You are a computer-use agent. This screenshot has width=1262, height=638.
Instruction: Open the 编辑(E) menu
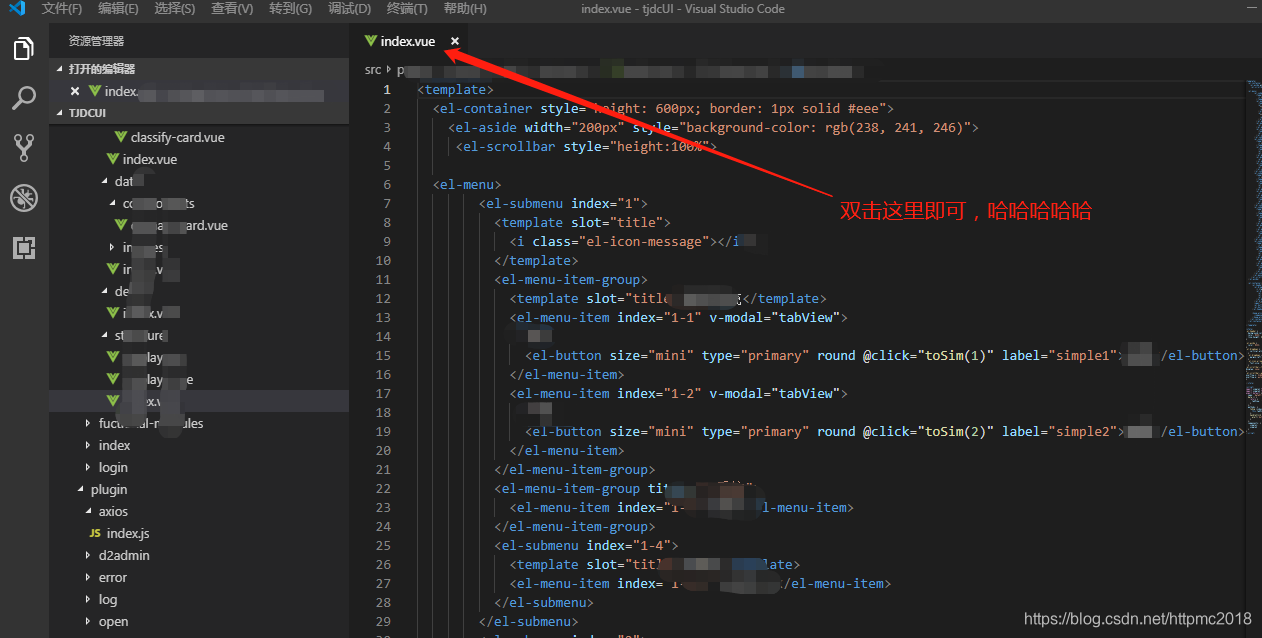118,9
